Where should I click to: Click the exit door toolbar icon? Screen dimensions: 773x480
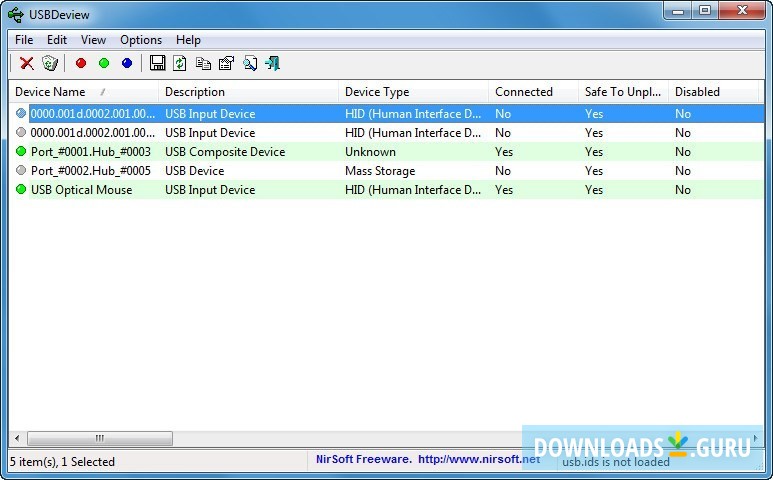(273, 63)
